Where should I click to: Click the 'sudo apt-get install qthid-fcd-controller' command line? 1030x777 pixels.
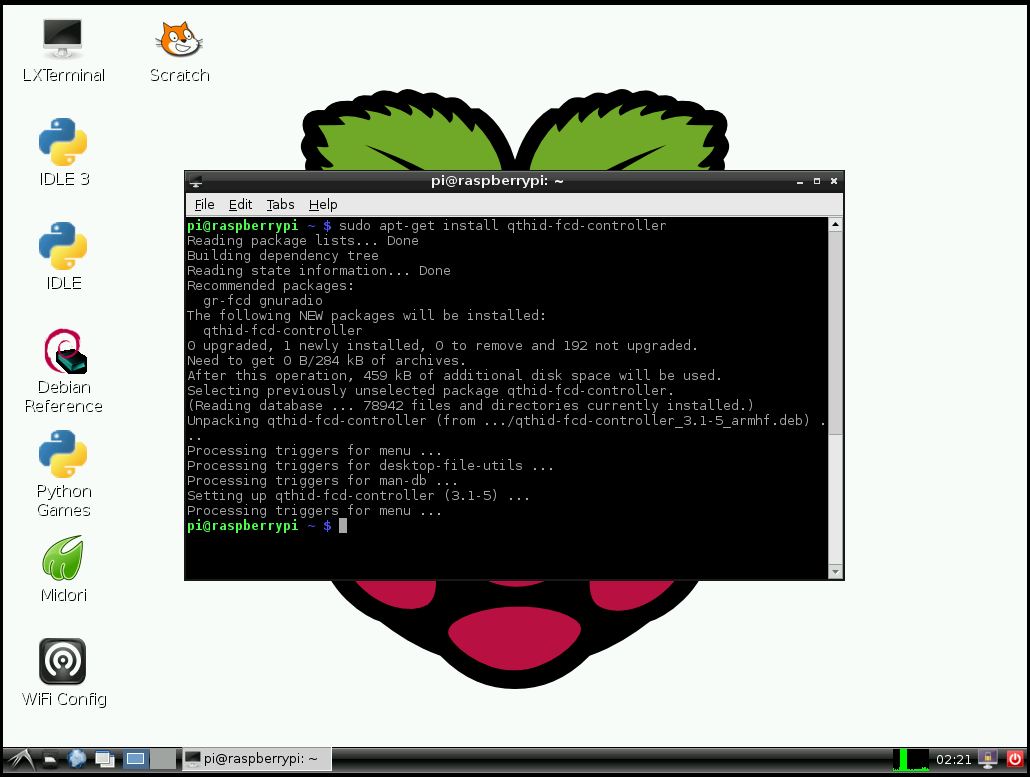click(x=503, y=225)
